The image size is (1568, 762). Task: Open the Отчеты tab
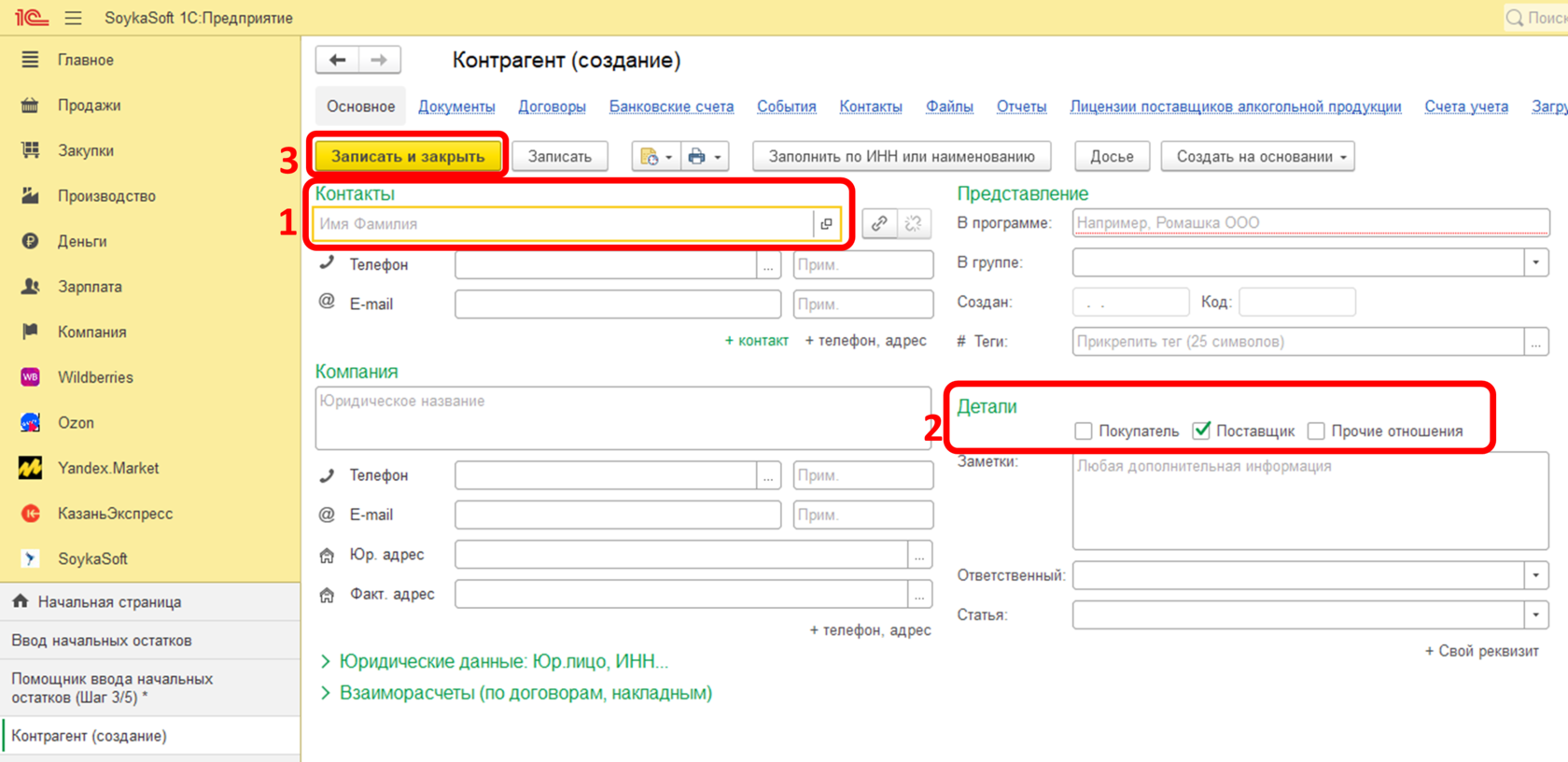point(1022,106)
